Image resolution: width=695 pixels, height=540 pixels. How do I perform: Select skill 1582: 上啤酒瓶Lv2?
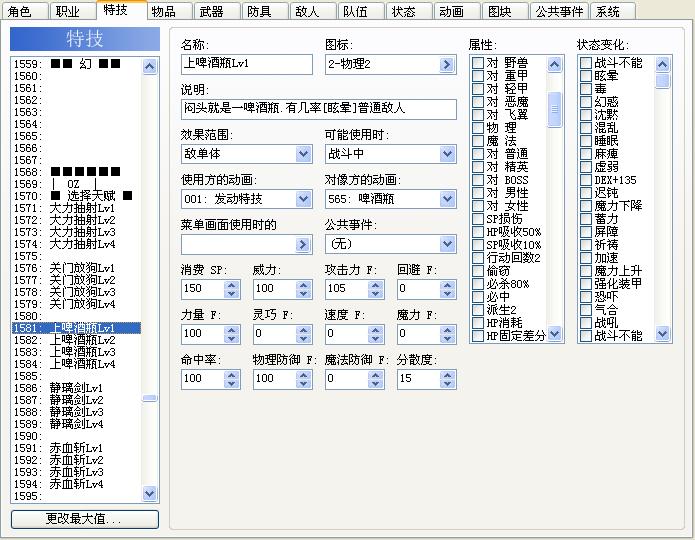coord(76,340)
